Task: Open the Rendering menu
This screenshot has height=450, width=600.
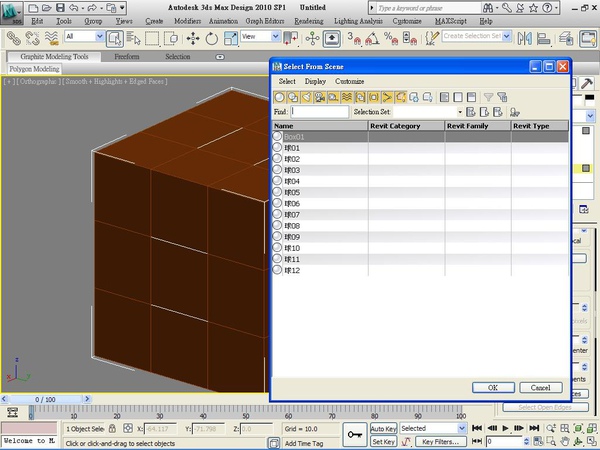Action: tap(309, 21)
